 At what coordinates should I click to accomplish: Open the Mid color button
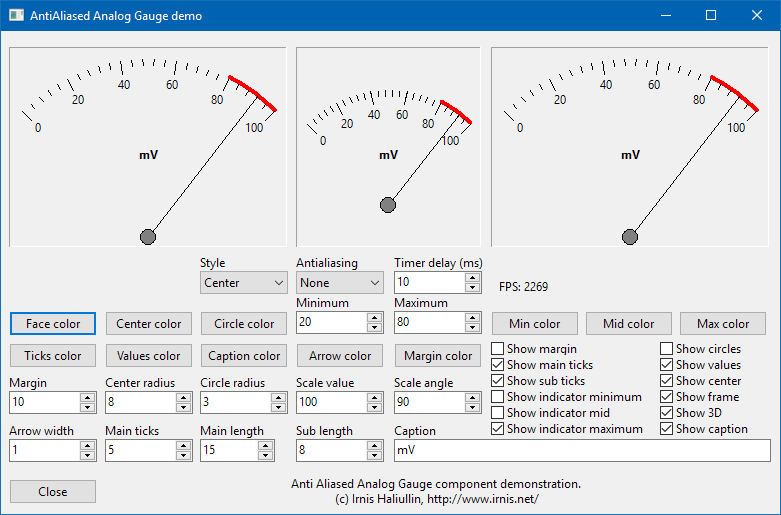629,324
